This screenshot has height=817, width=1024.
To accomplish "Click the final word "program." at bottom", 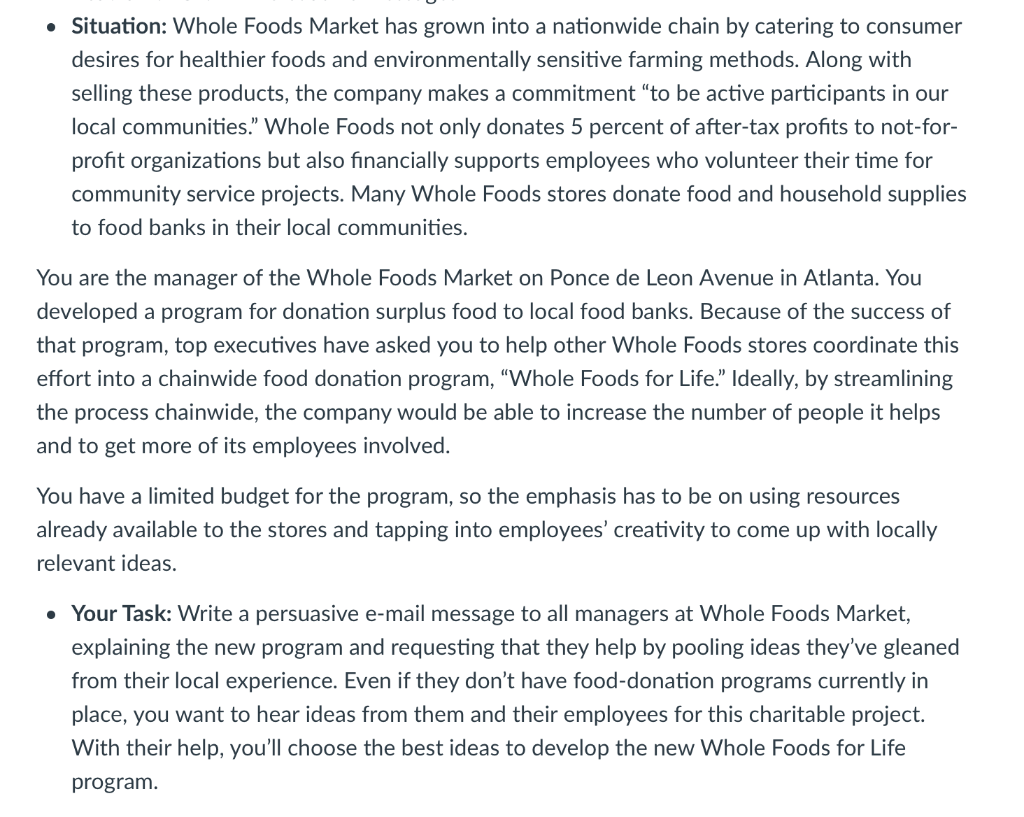I will tap(115, 782).
